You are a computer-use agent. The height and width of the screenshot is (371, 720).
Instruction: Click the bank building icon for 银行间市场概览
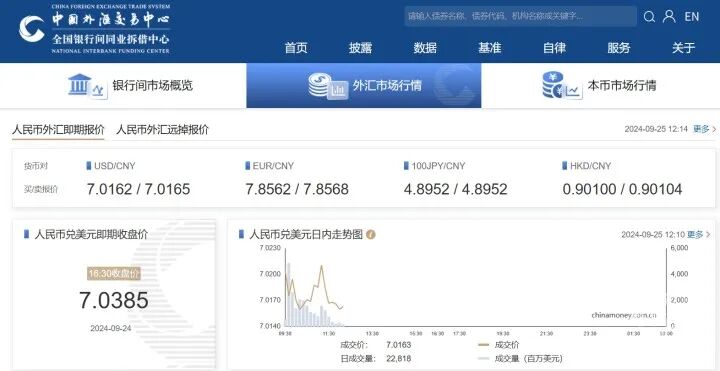pyautogui.click(x=87, y=86)
